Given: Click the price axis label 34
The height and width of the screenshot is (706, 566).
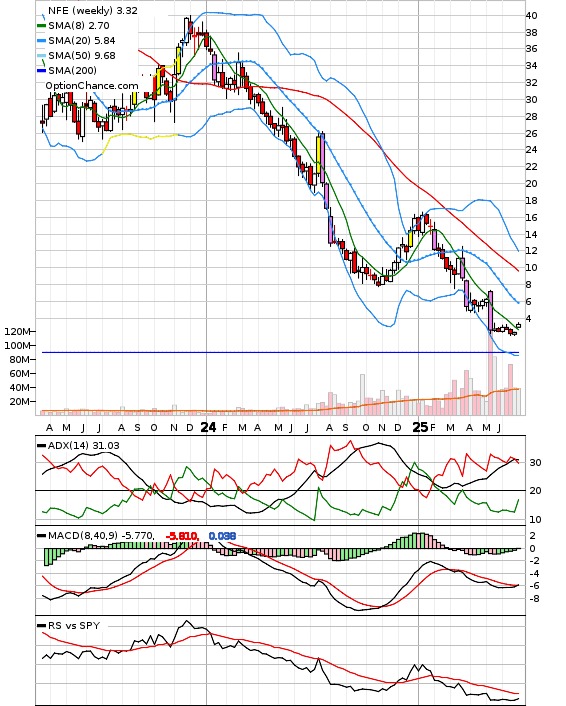Looking at the screenshot, I should click(531, 66).
